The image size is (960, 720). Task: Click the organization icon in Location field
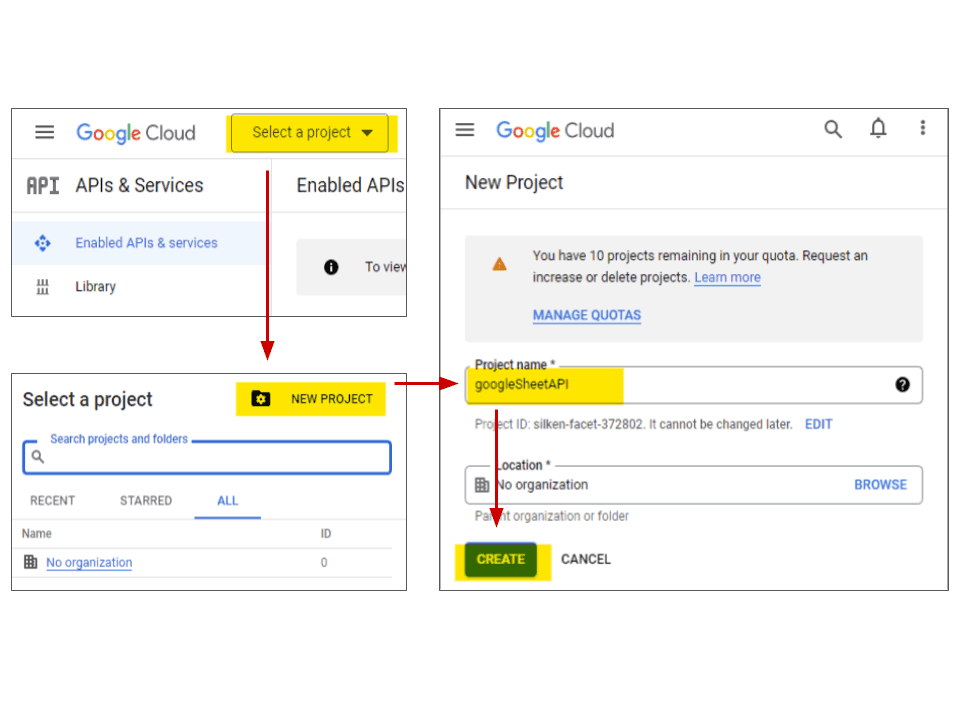tap(482, 485)
